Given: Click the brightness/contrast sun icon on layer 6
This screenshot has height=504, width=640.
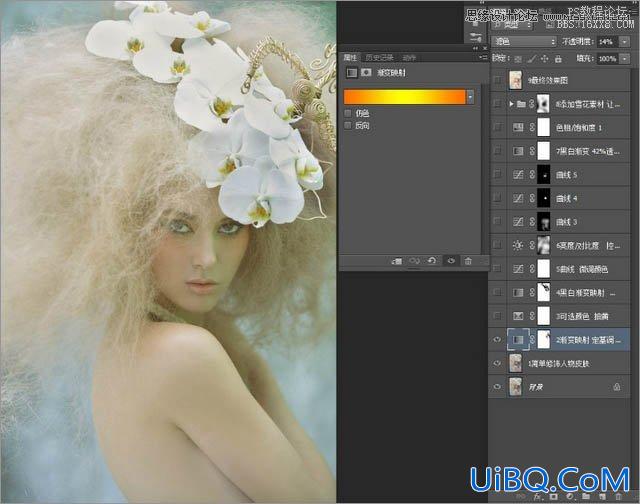Looking at the screenshot, I should click(x=518, y=245).
